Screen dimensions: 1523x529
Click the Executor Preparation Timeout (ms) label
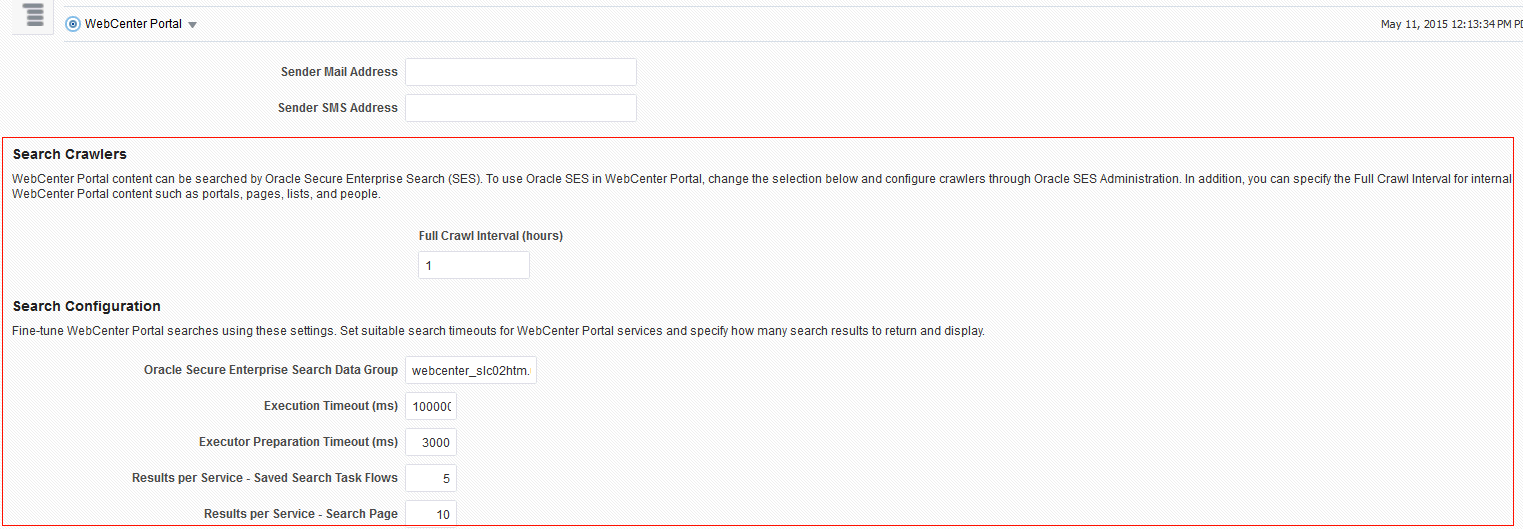(299, 442)
